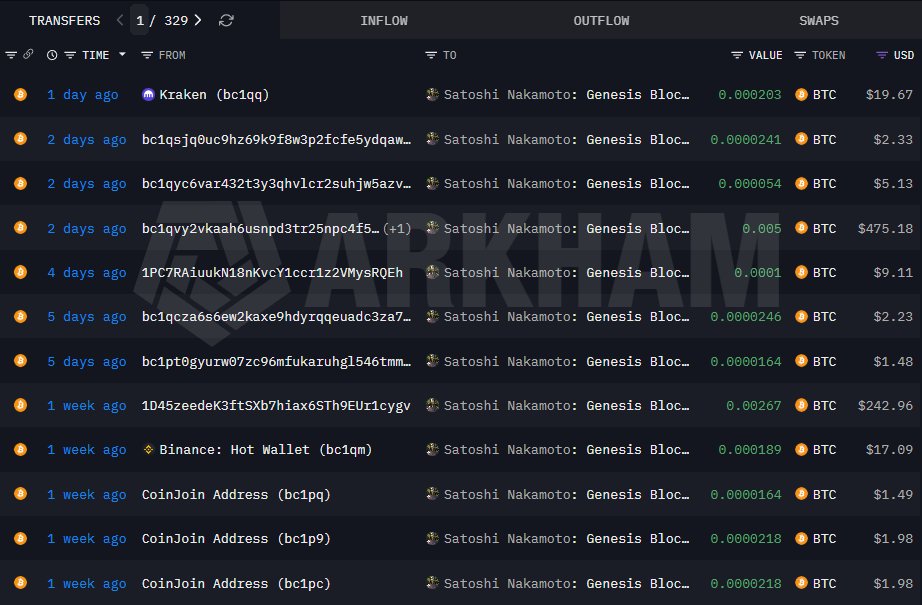Open sender address bc1qcza6s6ew2kaxe9hdyrqqeuadc3za7
922x605 pixels.
point(276,316)
